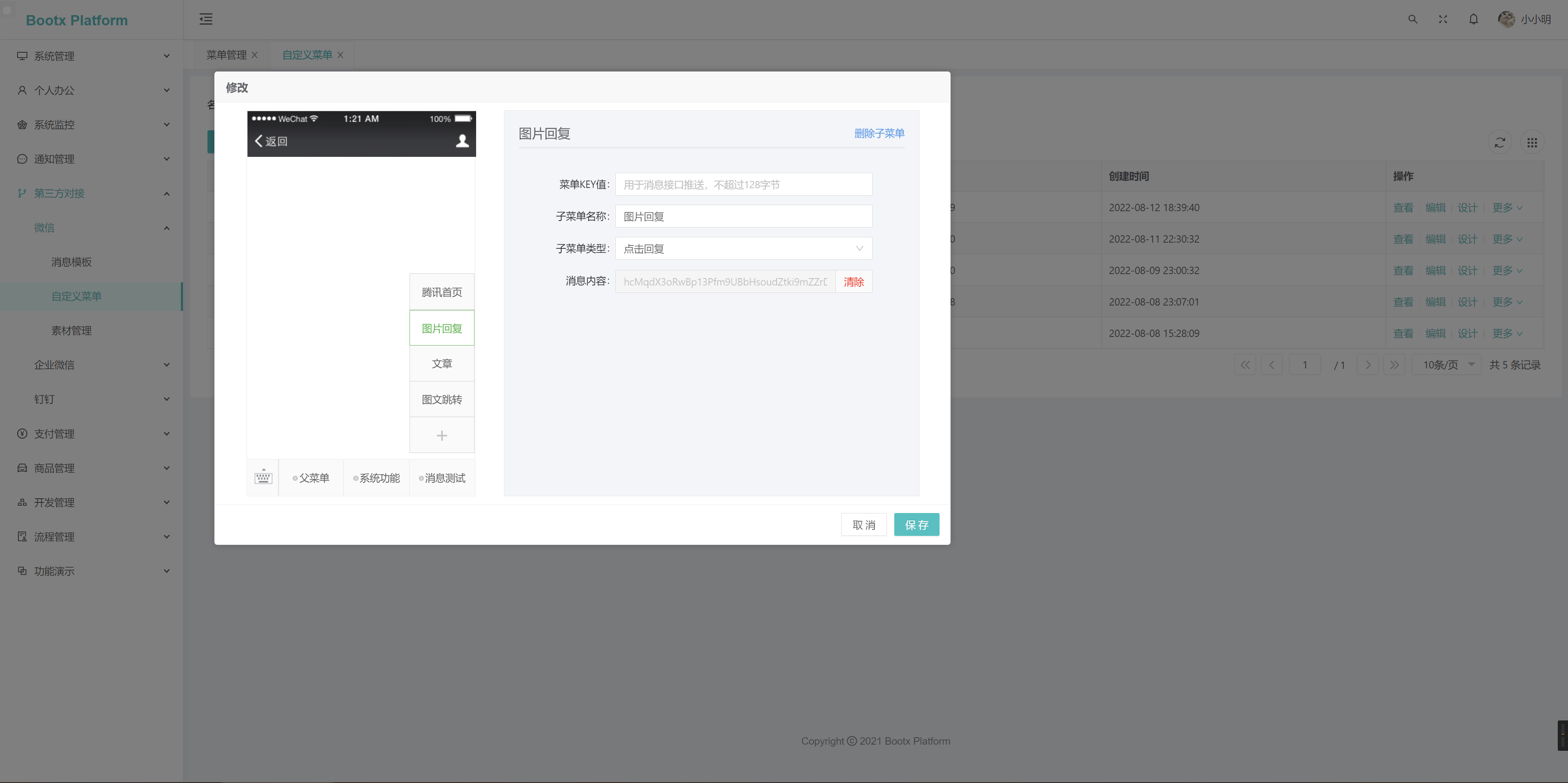Click the plus icon to add submenu
The image size is (1568, 783).
point(442,435)
